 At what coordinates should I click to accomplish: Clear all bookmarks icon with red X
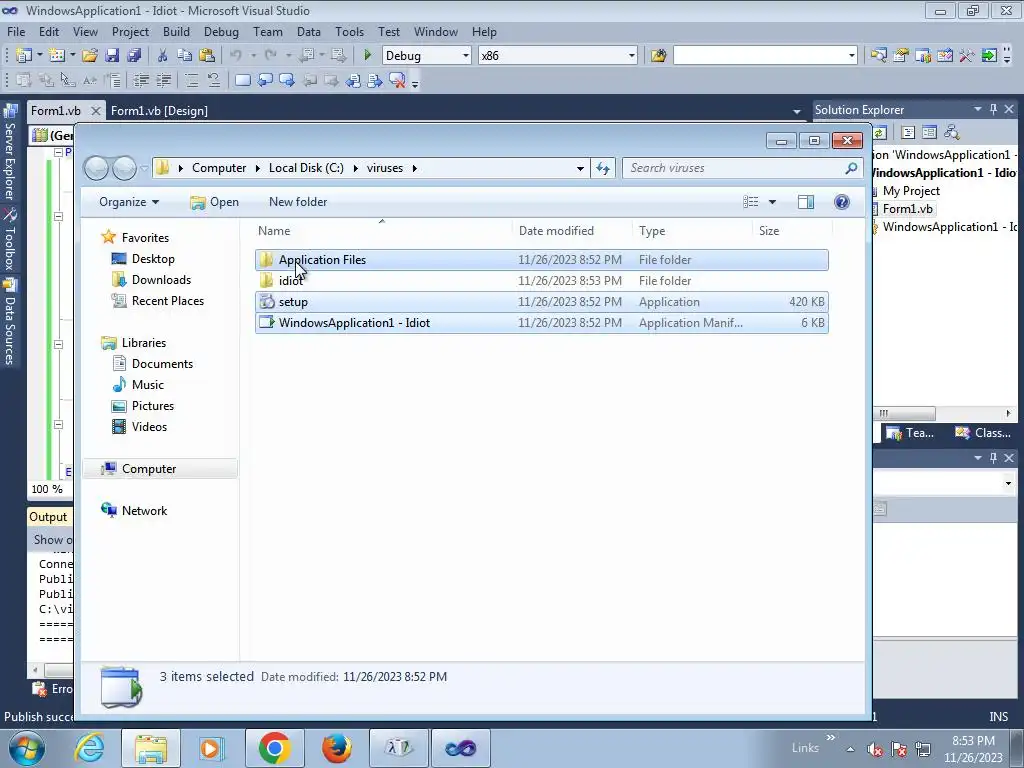396,80
